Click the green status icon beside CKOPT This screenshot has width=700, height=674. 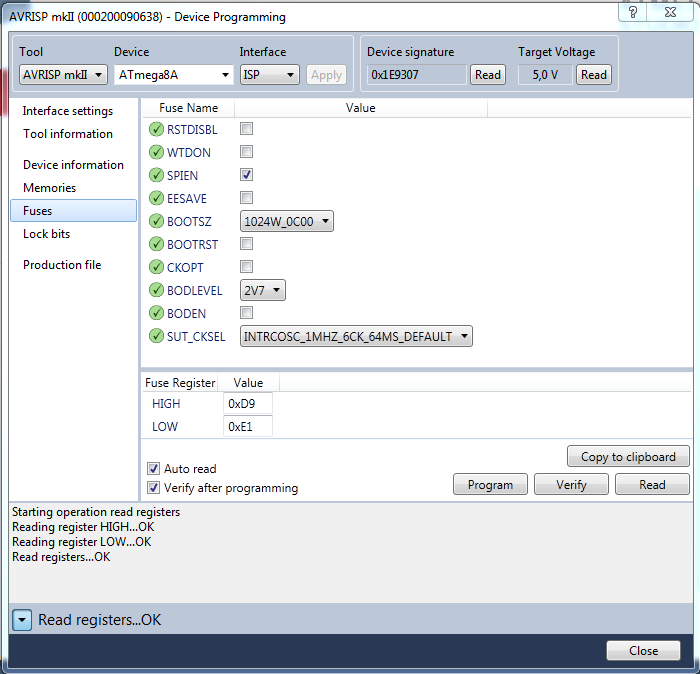click(x=156, y=267)
